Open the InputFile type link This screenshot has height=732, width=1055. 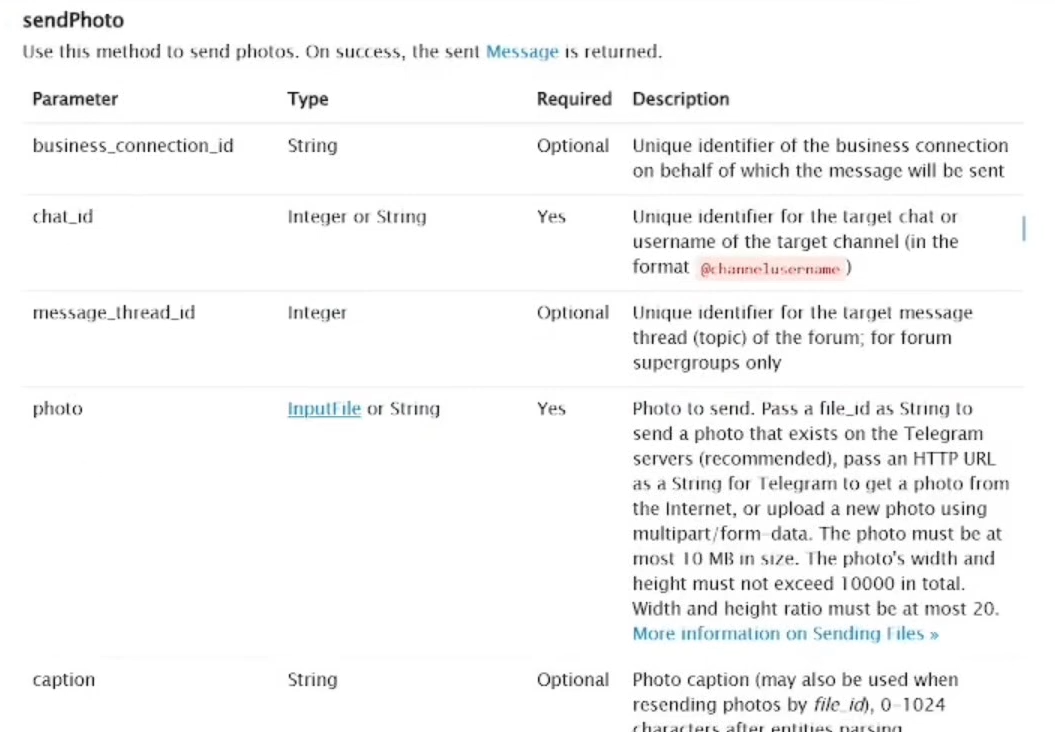point(324,409)
